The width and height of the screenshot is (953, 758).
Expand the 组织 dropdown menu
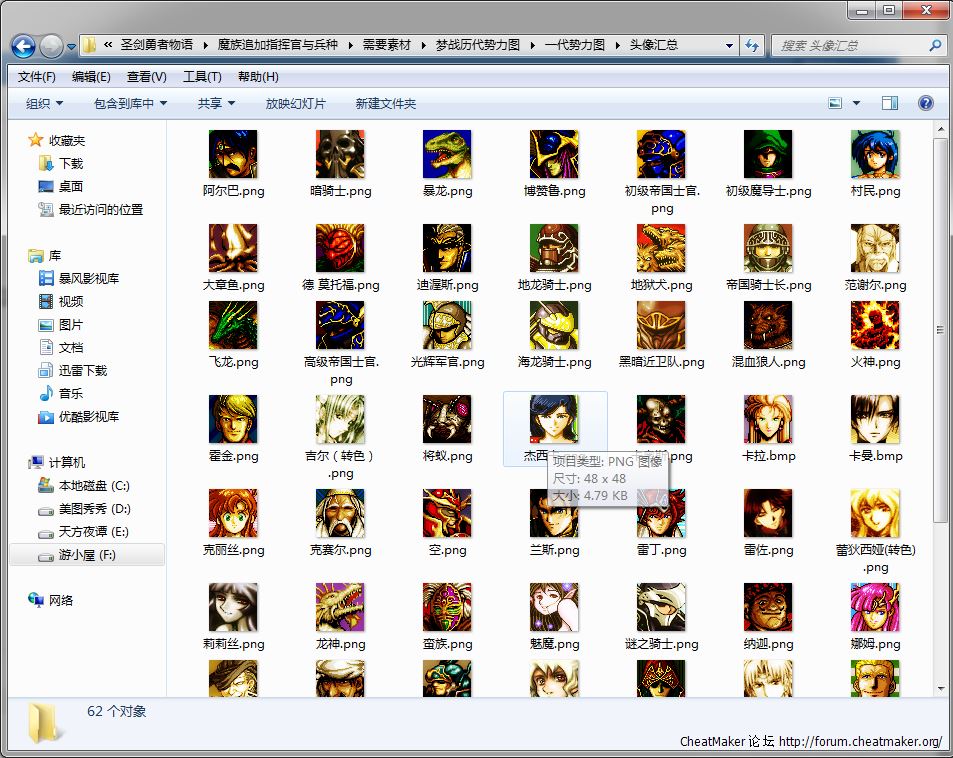[x=44, y=104]
